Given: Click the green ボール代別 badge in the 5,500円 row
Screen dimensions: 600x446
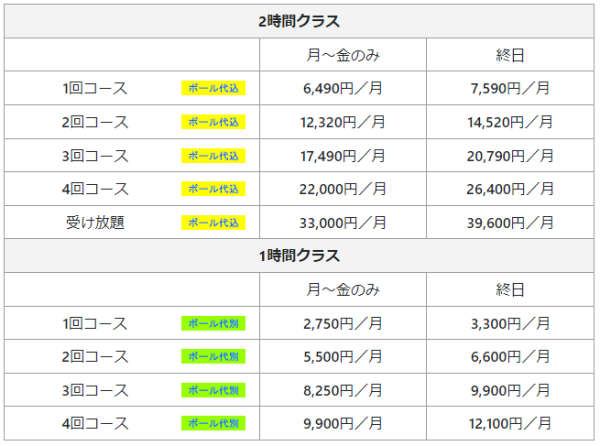Looking at the screenshot, I should point(214,357).
